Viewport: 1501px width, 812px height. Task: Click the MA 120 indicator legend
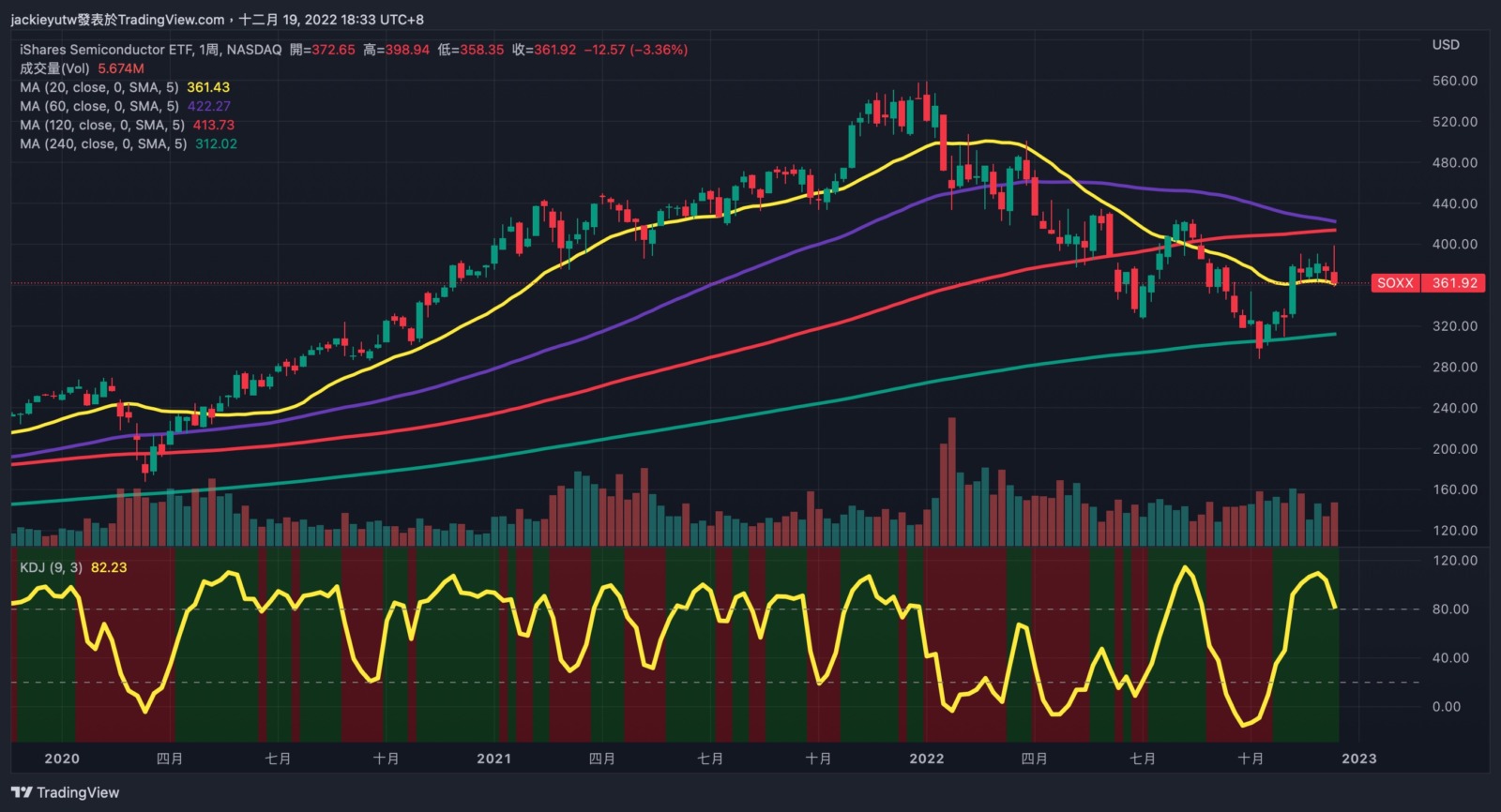101,125
